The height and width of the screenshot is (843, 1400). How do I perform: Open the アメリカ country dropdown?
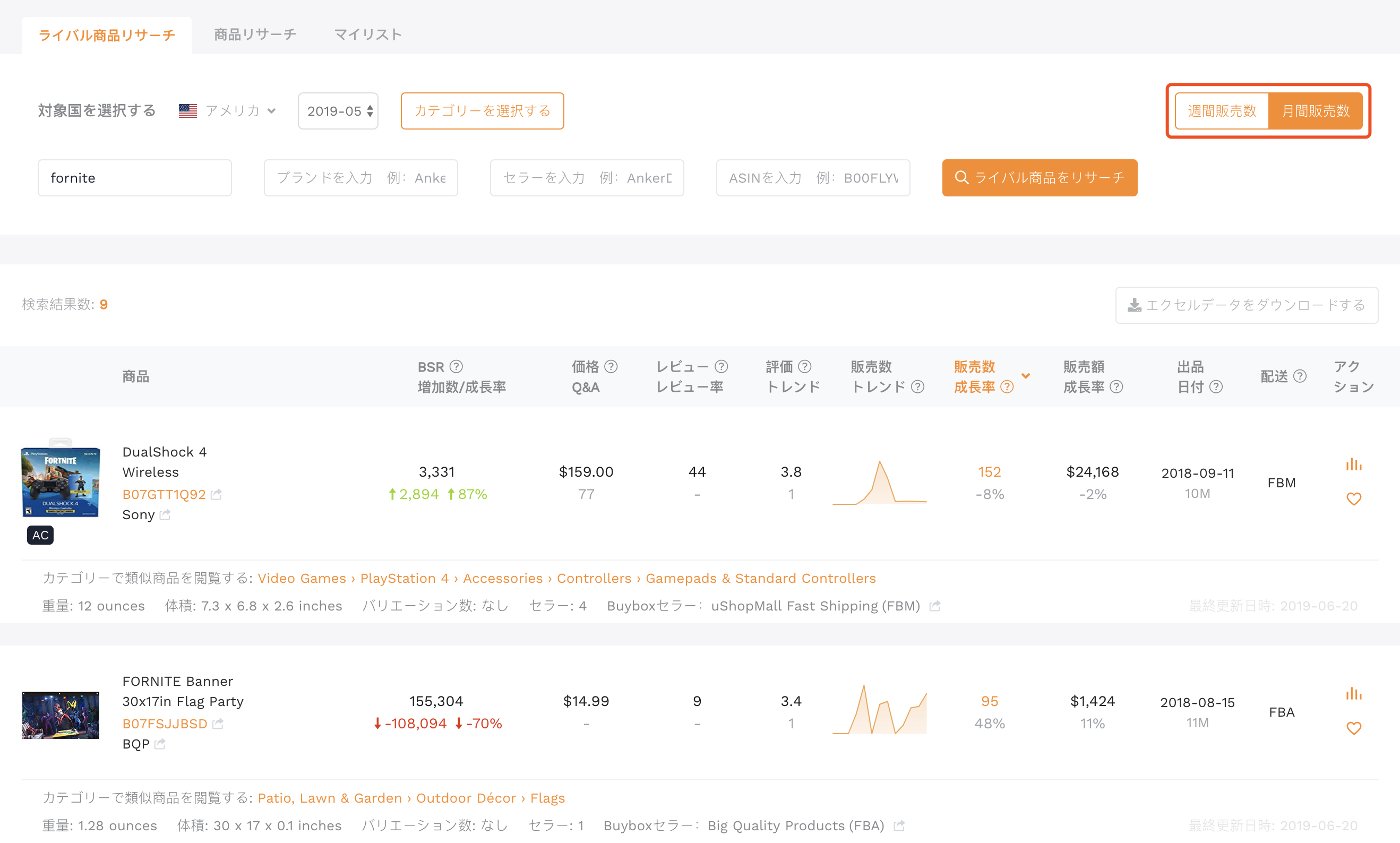[228, 111]
